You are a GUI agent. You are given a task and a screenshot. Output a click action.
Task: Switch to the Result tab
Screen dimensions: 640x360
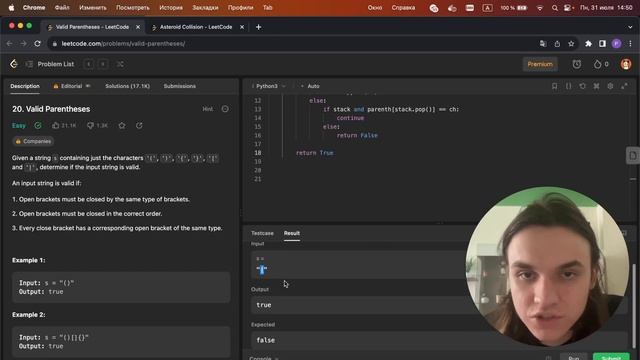[x=292, y=233]
